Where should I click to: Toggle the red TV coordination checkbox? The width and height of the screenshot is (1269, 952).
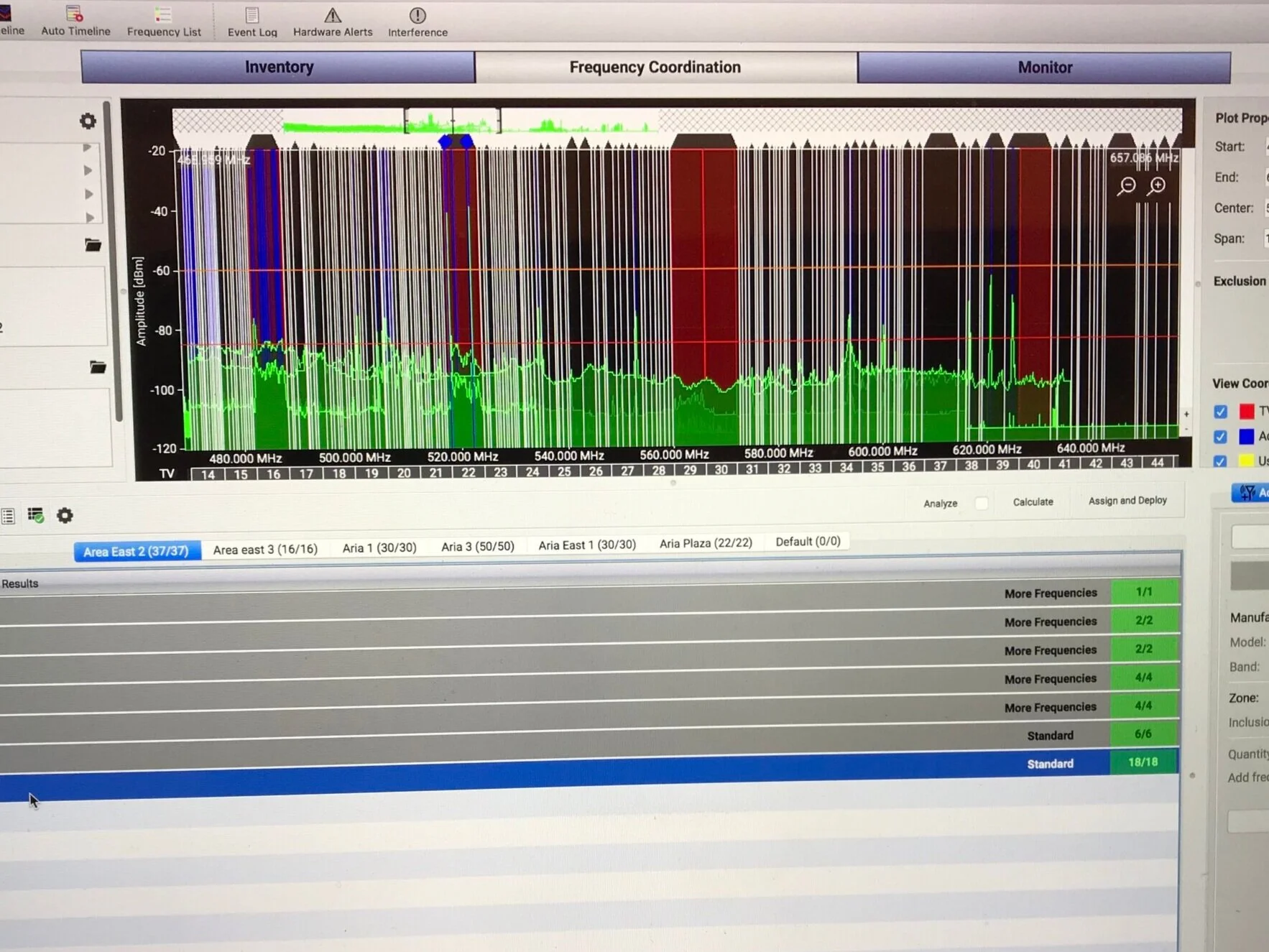(x=1220, y=412)
